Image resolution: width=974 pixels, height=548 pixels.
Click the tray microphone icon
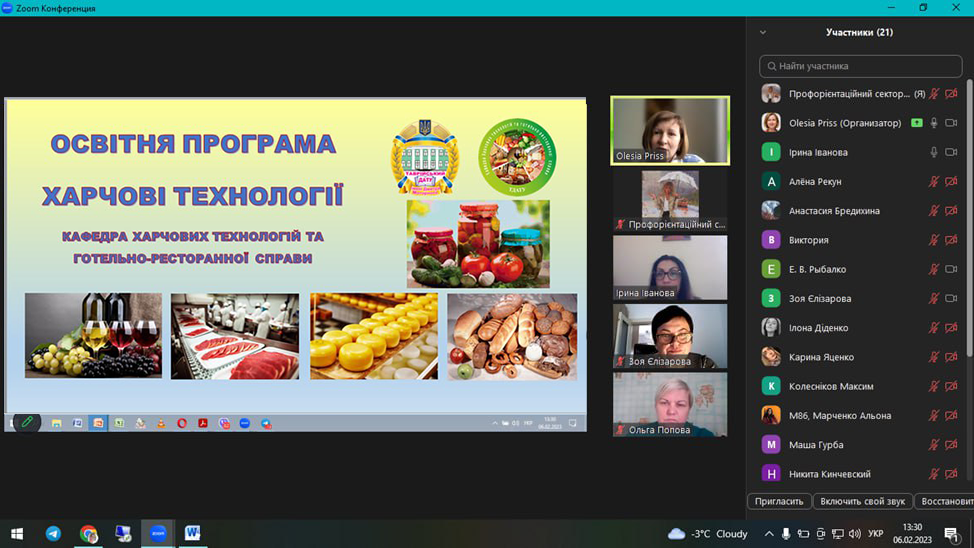coord(786,534)
